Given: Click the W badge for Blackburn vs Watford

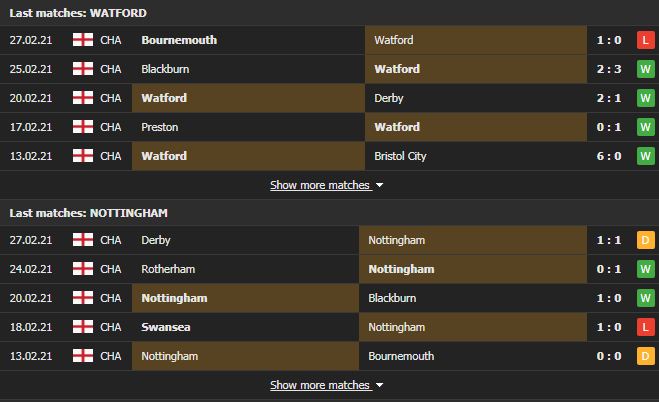Looking at the screenshot, I should [646, 69].
